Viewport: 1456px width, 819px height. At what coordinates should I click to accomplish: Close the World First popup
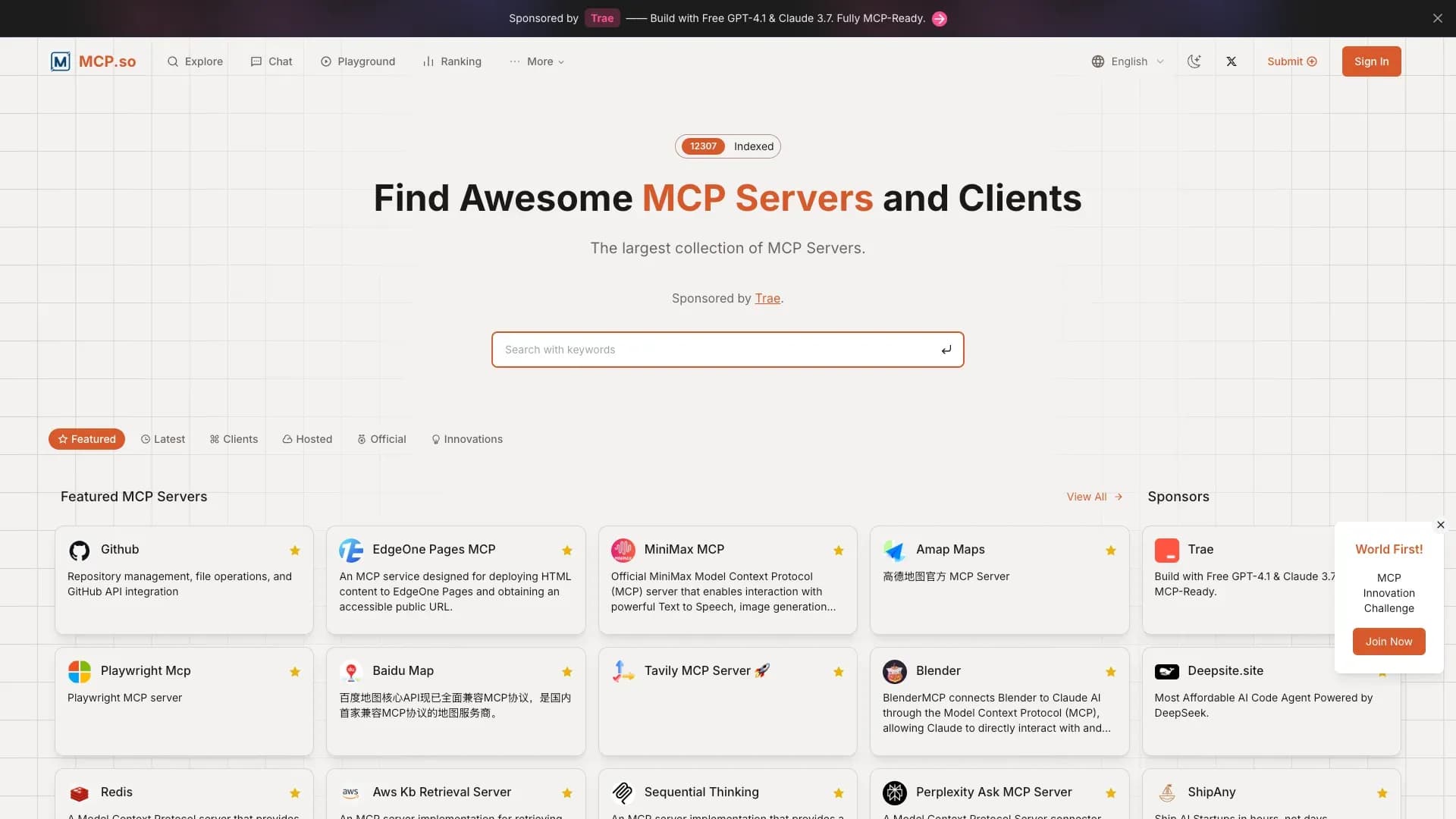1441,525
